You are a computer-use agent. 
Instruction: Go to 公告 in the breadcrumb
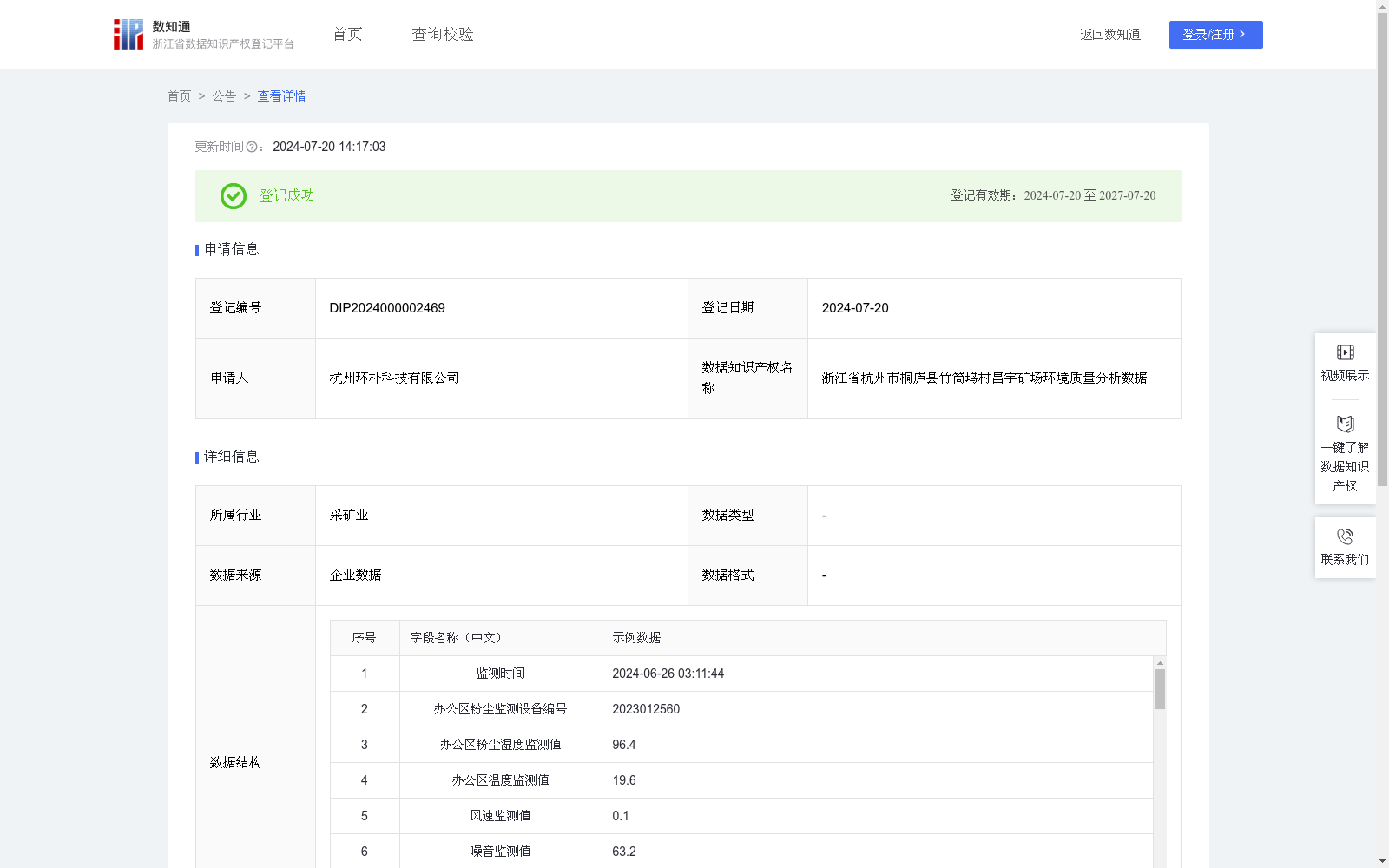(224, 96)
